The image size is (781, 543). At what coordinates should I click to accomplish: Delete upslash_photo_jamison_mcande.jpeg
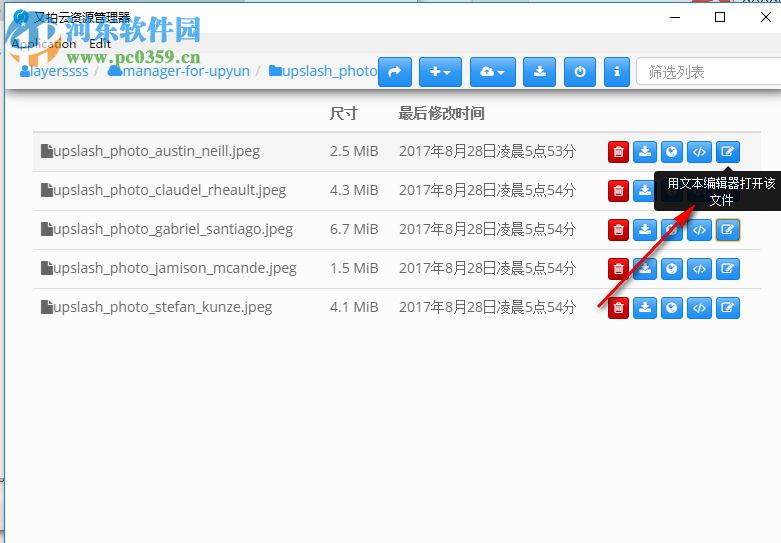coord(618,269)
